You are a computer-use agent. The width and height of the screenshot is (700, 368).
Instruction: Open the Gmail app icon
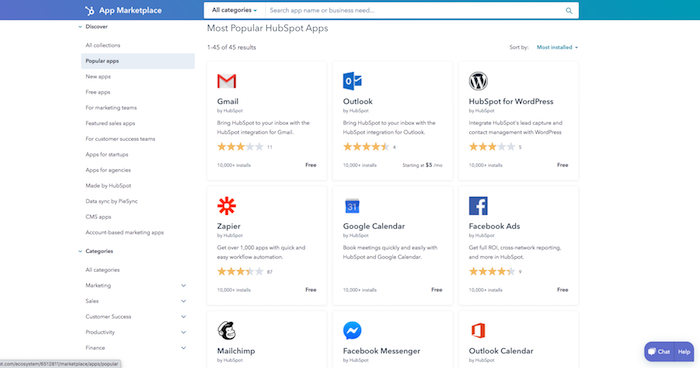point(226,81)
